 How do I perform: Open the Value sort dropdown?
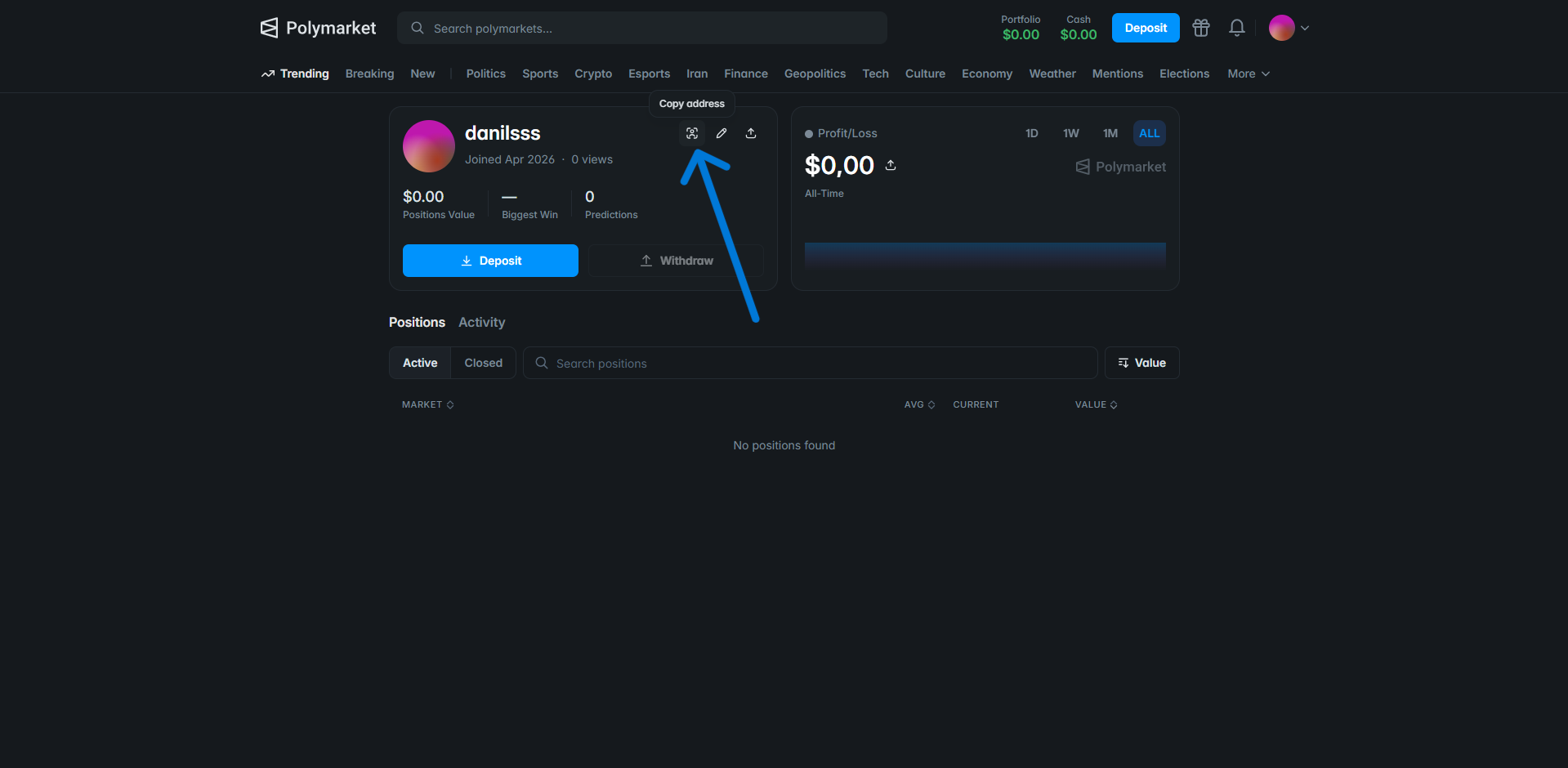click(x=1142, y=363)
